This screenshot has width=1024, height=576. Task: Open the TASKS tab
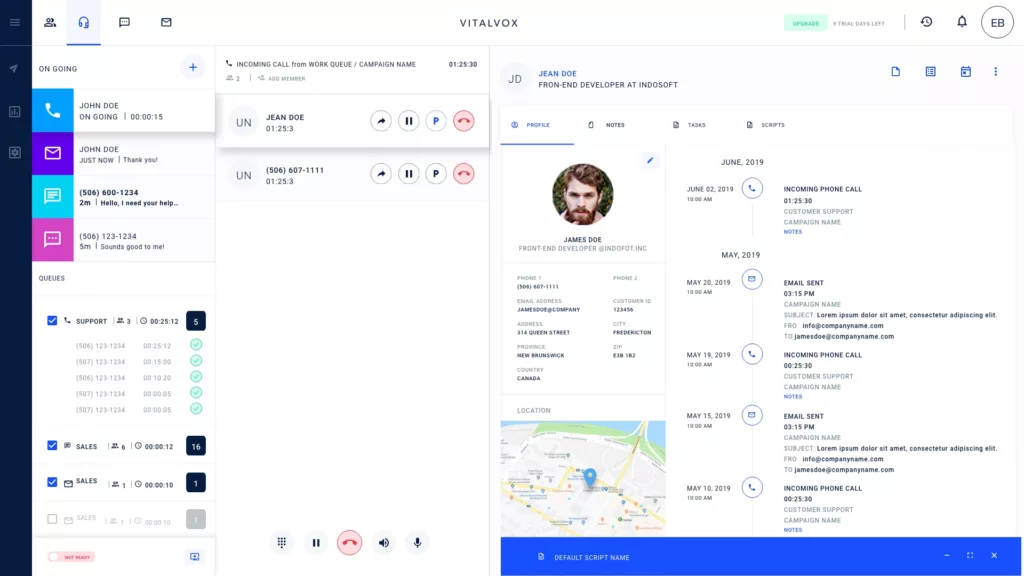[x=695, y=124]
